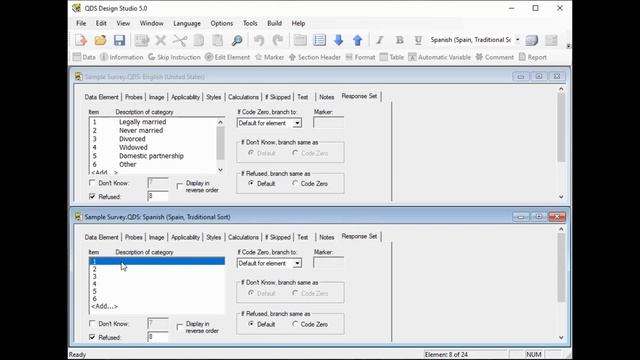
Task: Click Refused code field in Spanish window
Action: [158, 337]
